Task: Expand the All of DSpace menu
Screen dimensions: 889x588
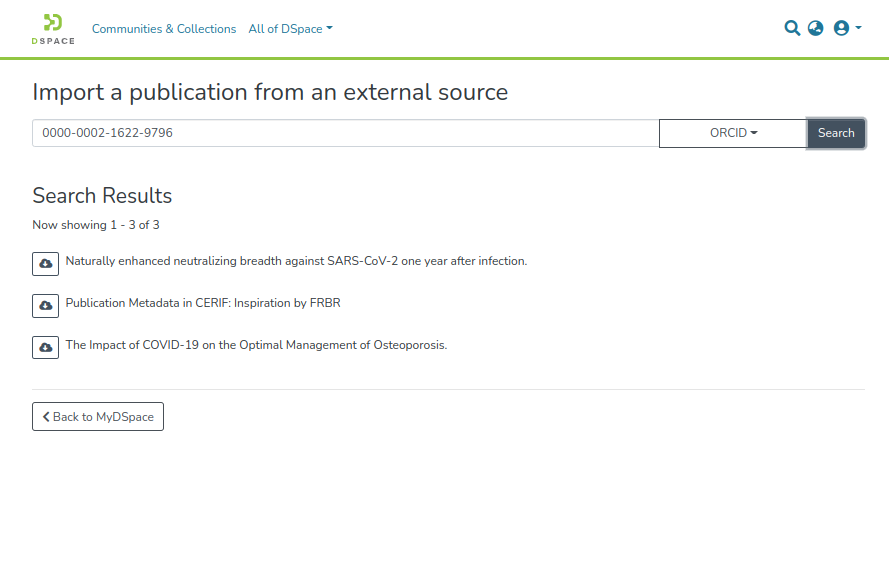Action: click(x=290, y=29)
